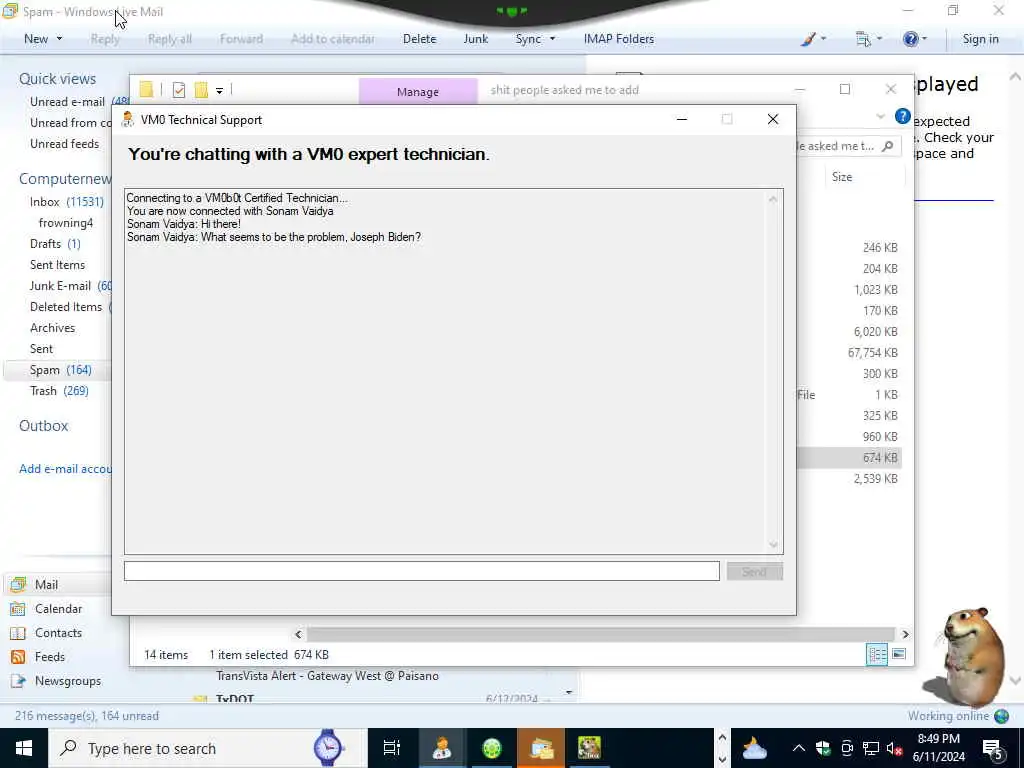The image size is (1024, 768).
Task: Select the 67,754 KB file row
Action: tap(849, 353)
